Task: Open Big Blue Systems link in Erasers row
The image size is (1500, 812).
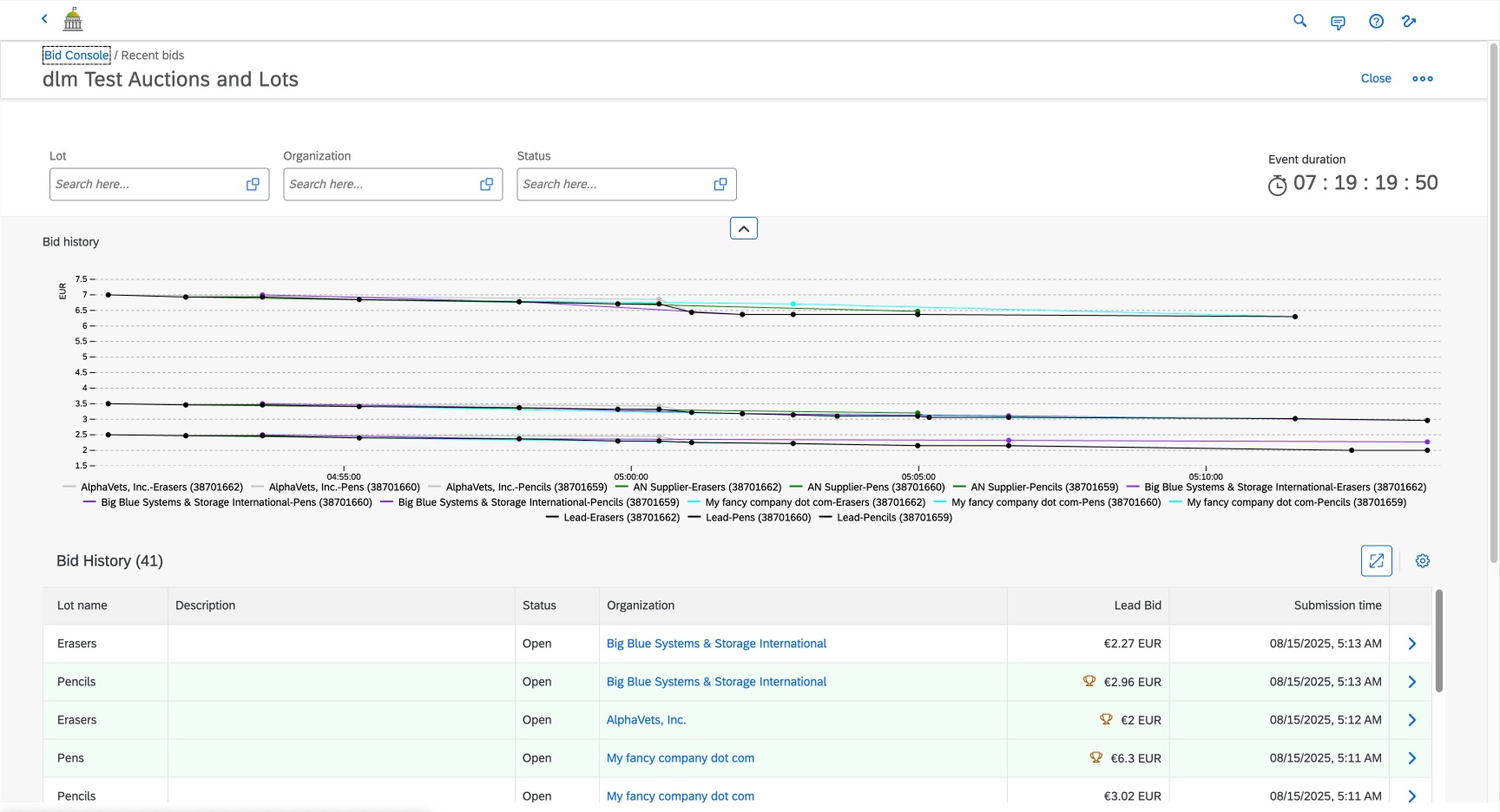Action: [x=716, y=644]
